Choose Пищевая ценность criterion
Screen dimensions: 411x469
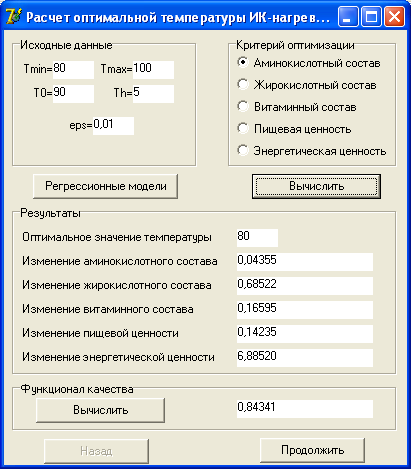pyautogui.click(x=294, y=129)
